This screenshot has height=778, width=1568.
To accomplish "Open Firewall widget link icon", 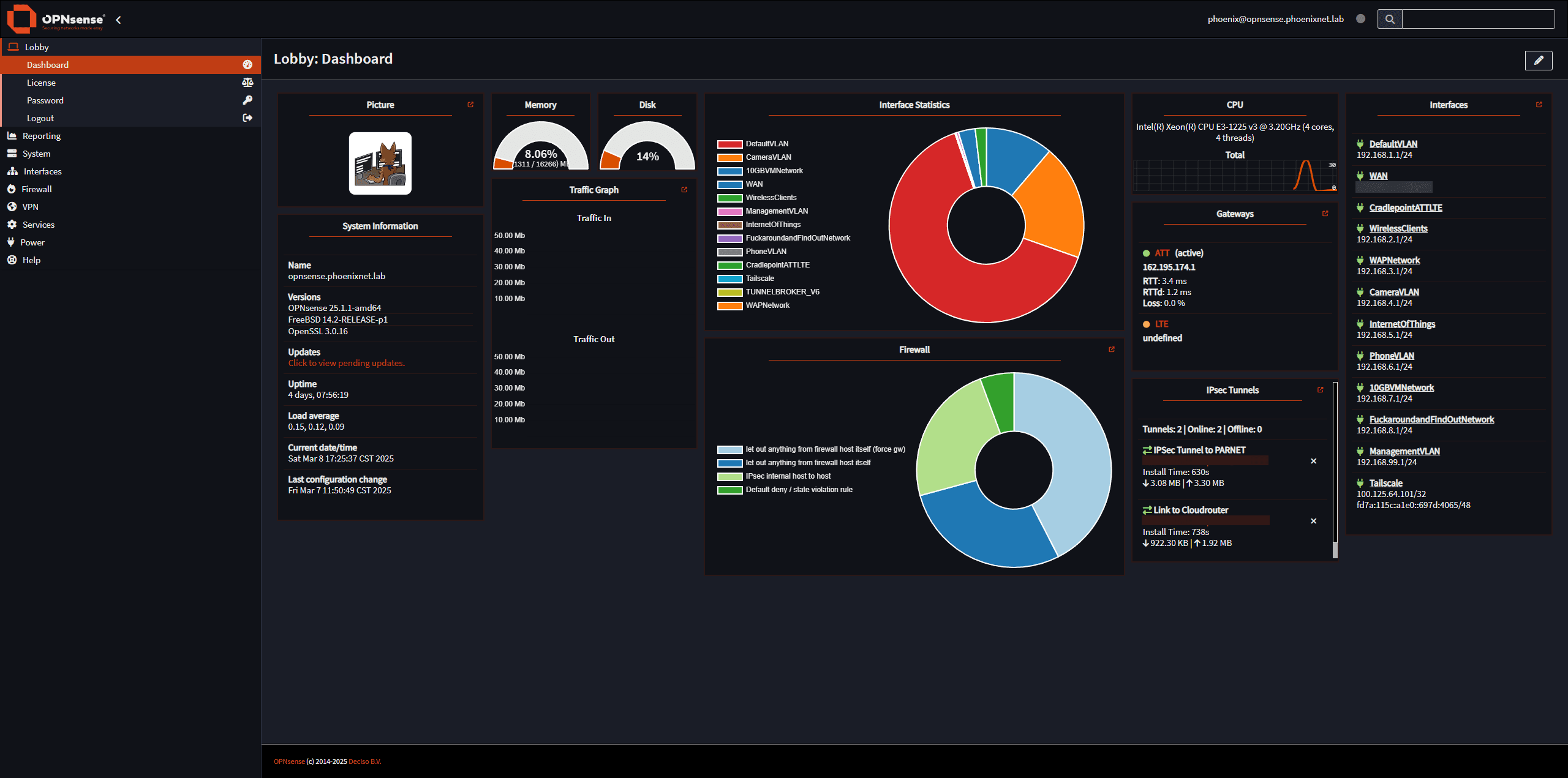I will [x=1111, y=350].
